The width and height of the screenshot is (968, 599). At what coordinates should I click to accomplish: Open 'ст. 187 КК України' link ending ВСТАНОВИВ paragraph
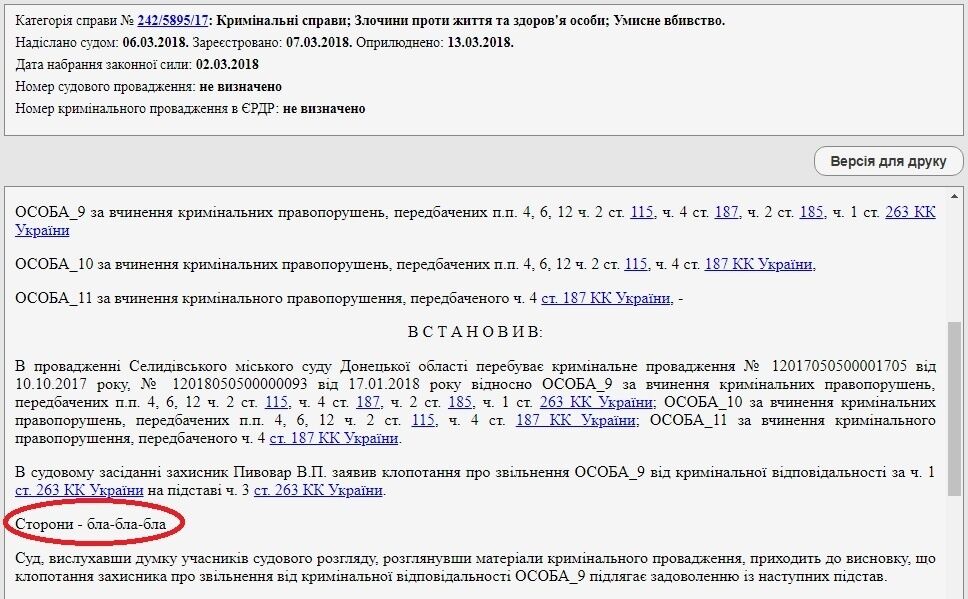click(x=334, y=438)
